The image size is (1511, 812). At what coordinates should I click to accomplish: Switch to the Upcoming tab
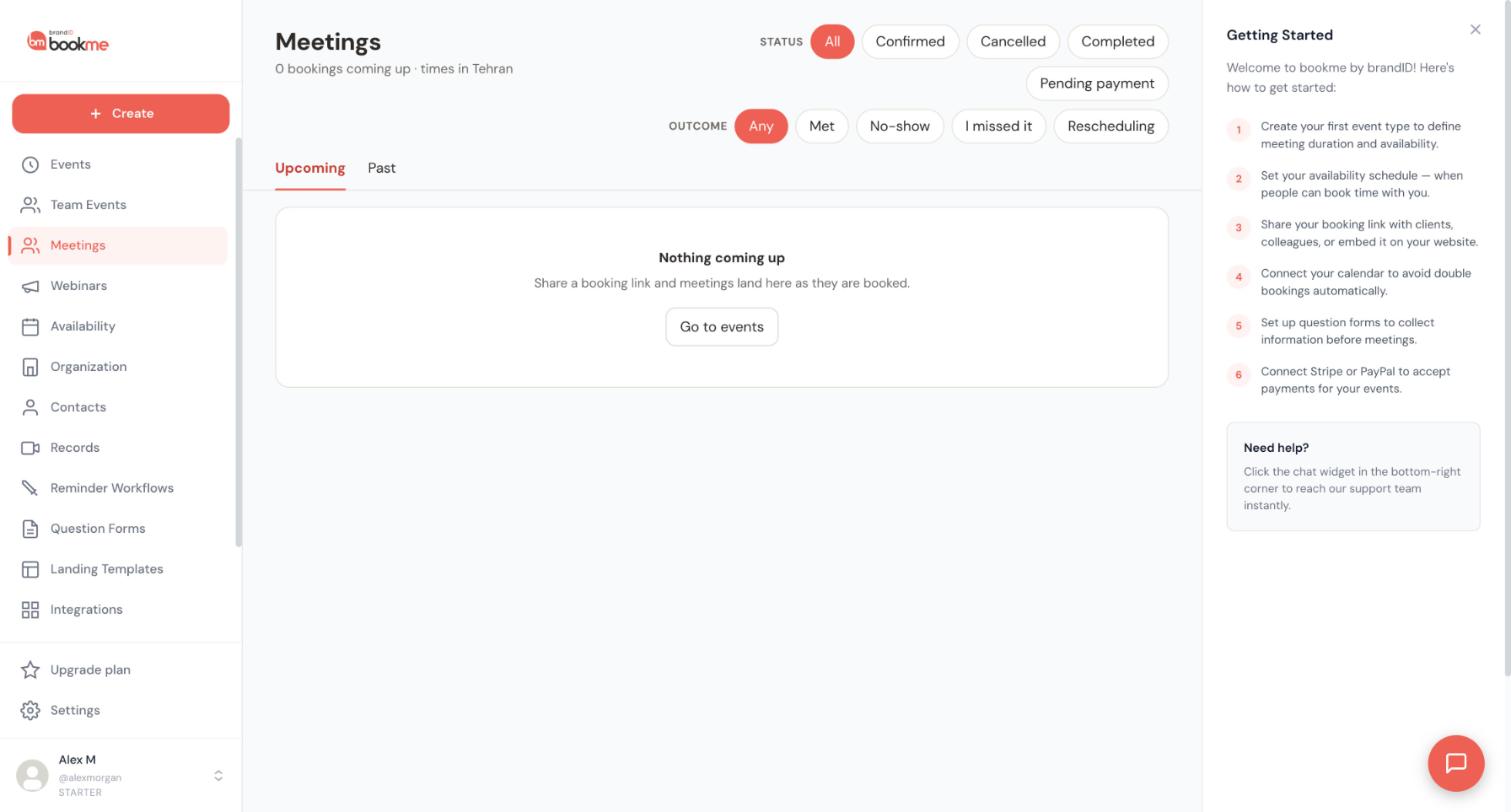310,168
